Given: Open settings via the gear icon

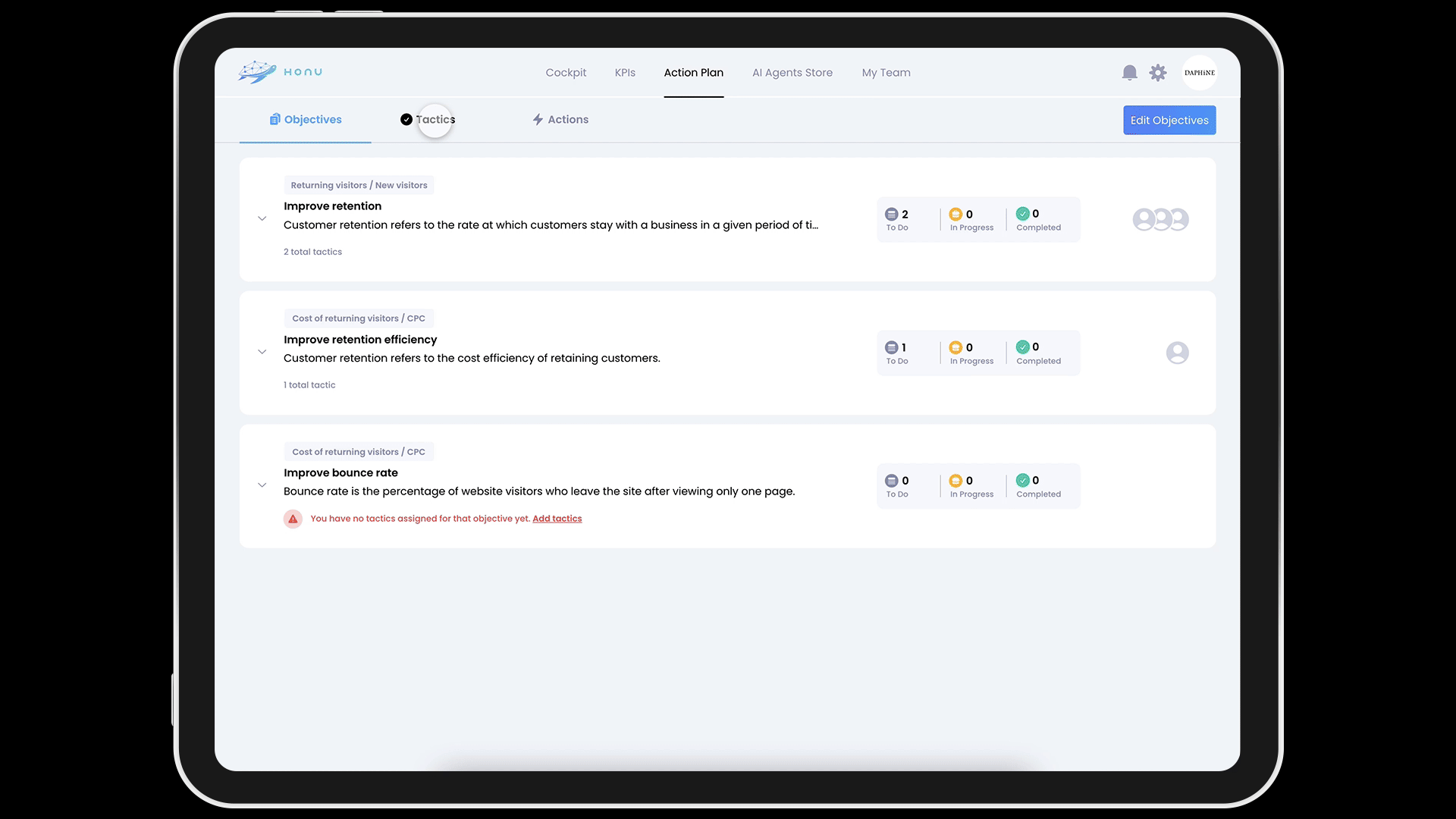Looking at the screenshot, I should 1157,73.
